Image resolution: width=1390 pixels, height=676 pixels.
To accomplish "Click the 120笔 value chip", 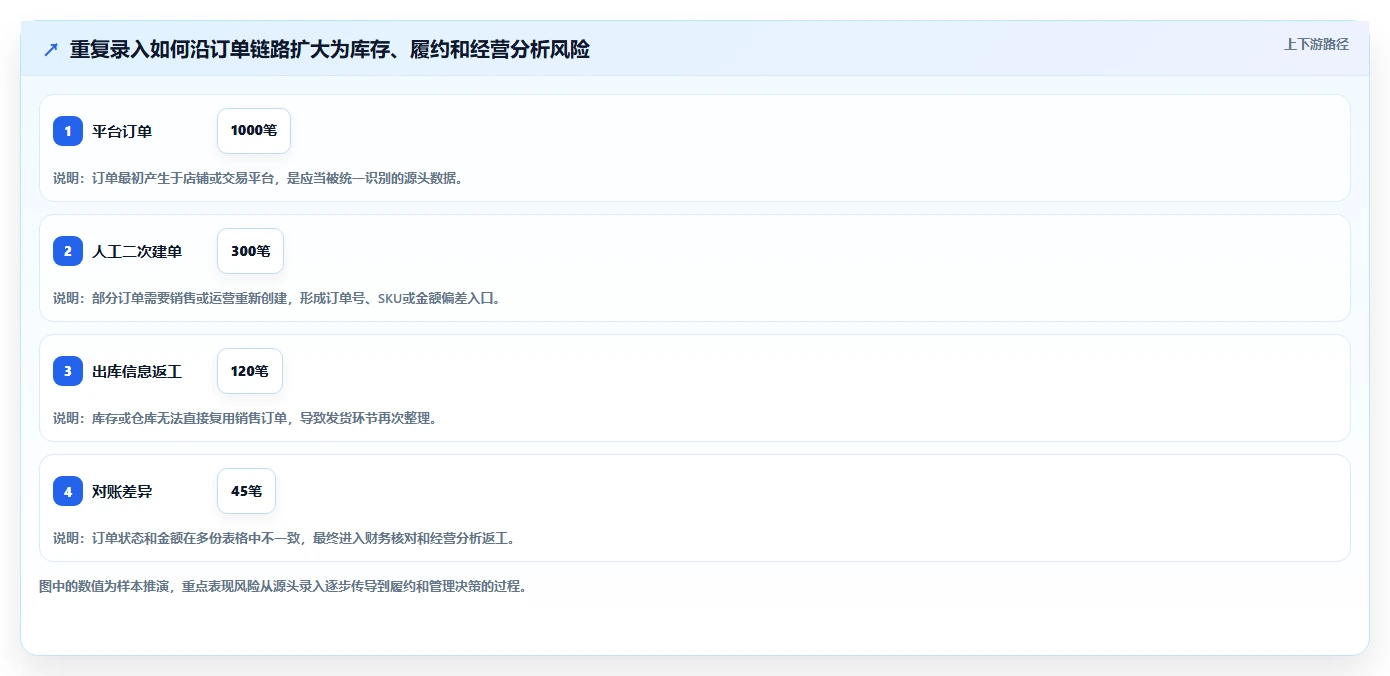I will 250,371.
